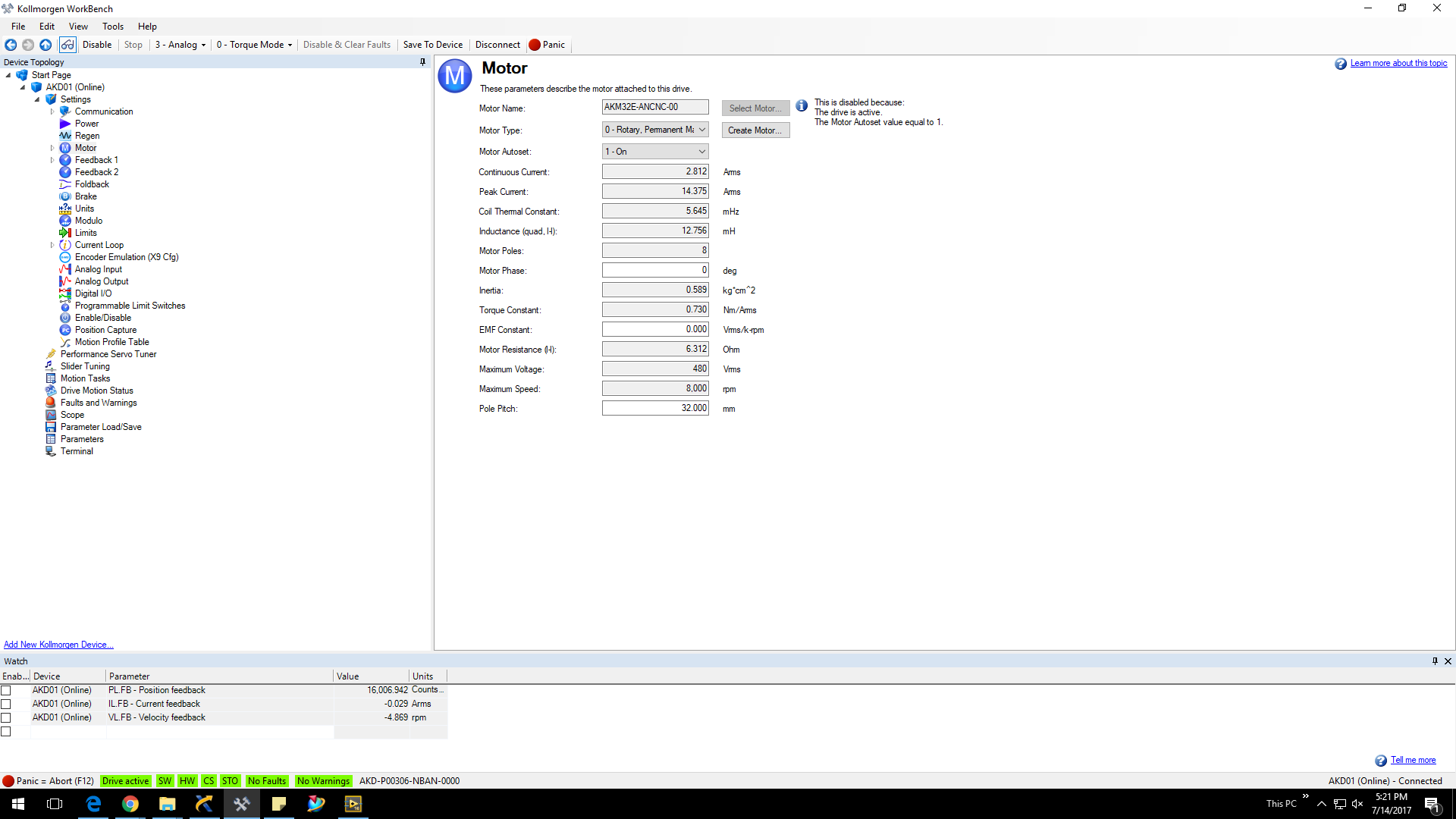This screenshot has width=1456, height=819.
Task: Select the Analog Input icon
Action: [65, 269]
